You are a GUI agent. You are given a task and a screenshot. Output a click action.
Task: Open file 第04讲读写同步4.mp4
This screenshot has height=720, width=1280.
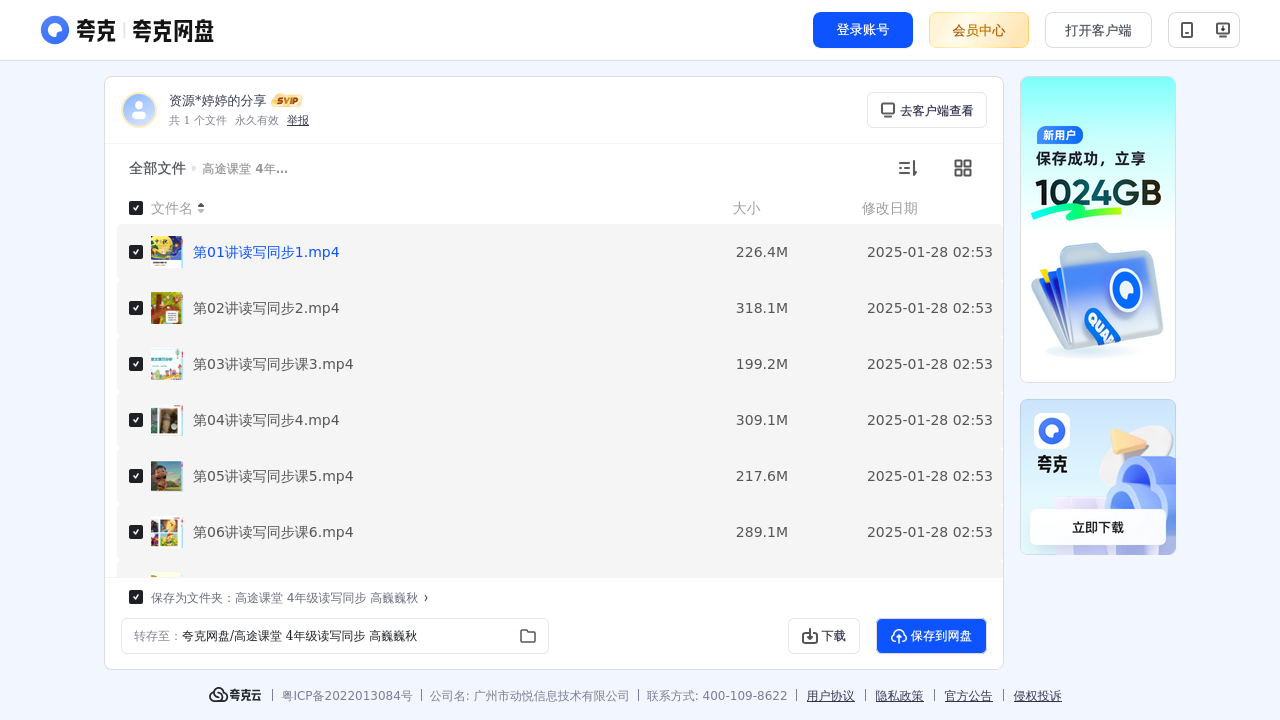[266, 420]
